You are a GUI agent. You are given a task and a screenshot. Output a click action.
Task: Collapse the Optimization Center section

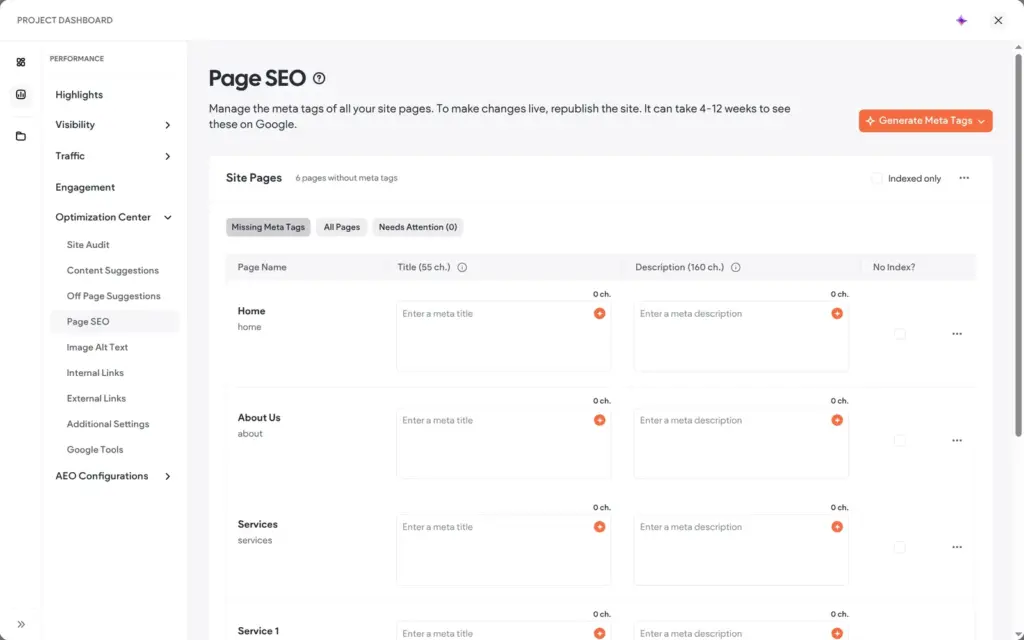point(167,217)
